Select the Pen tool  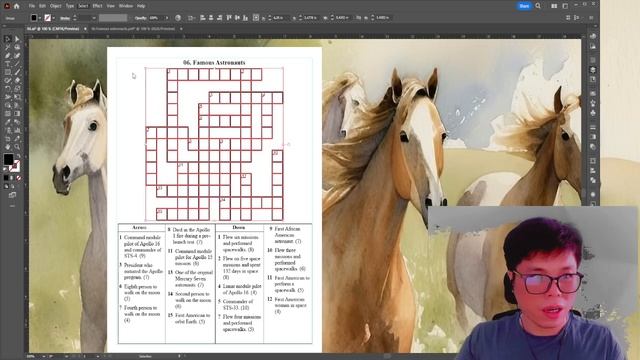point(7,55)
